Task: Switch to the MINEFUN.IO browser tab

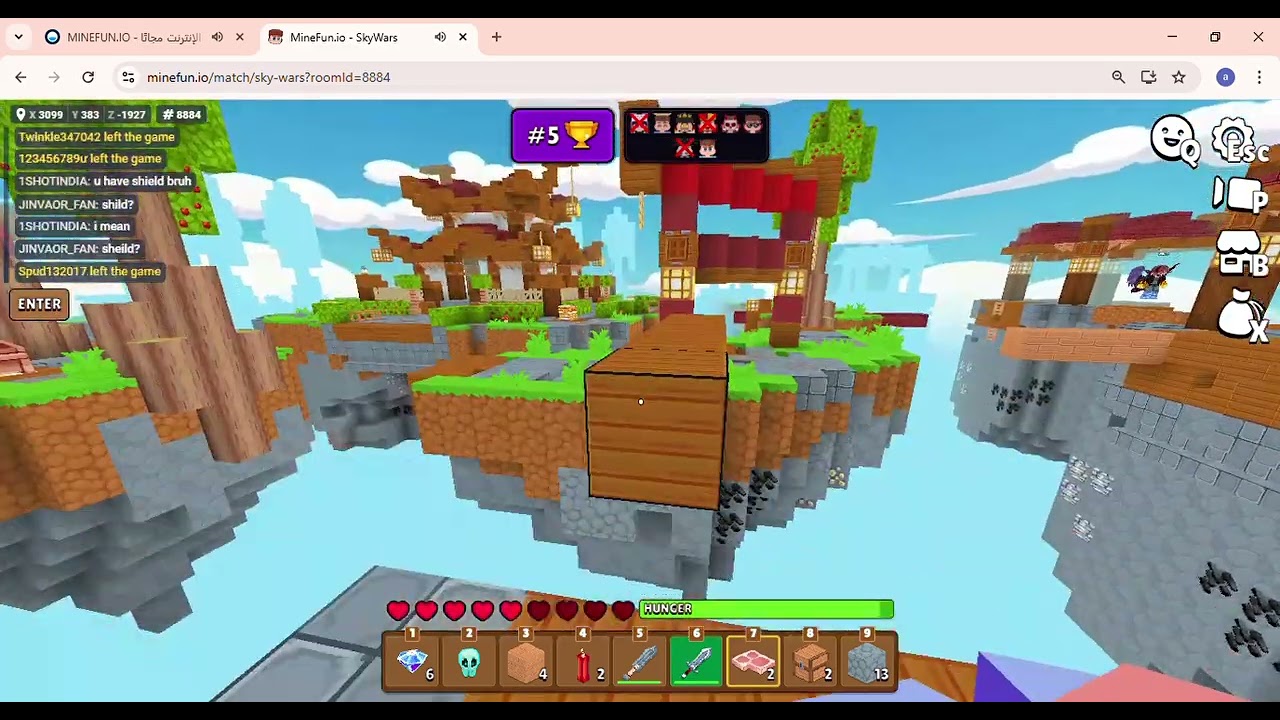Action: tap(133, 37)
